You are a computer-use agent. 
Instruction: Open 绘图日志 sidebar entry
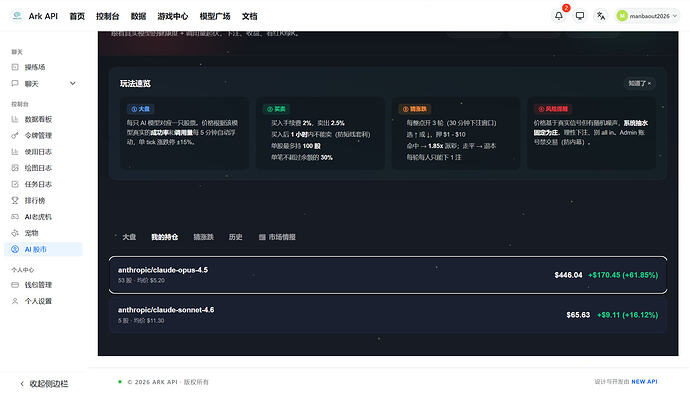[43, 168]
